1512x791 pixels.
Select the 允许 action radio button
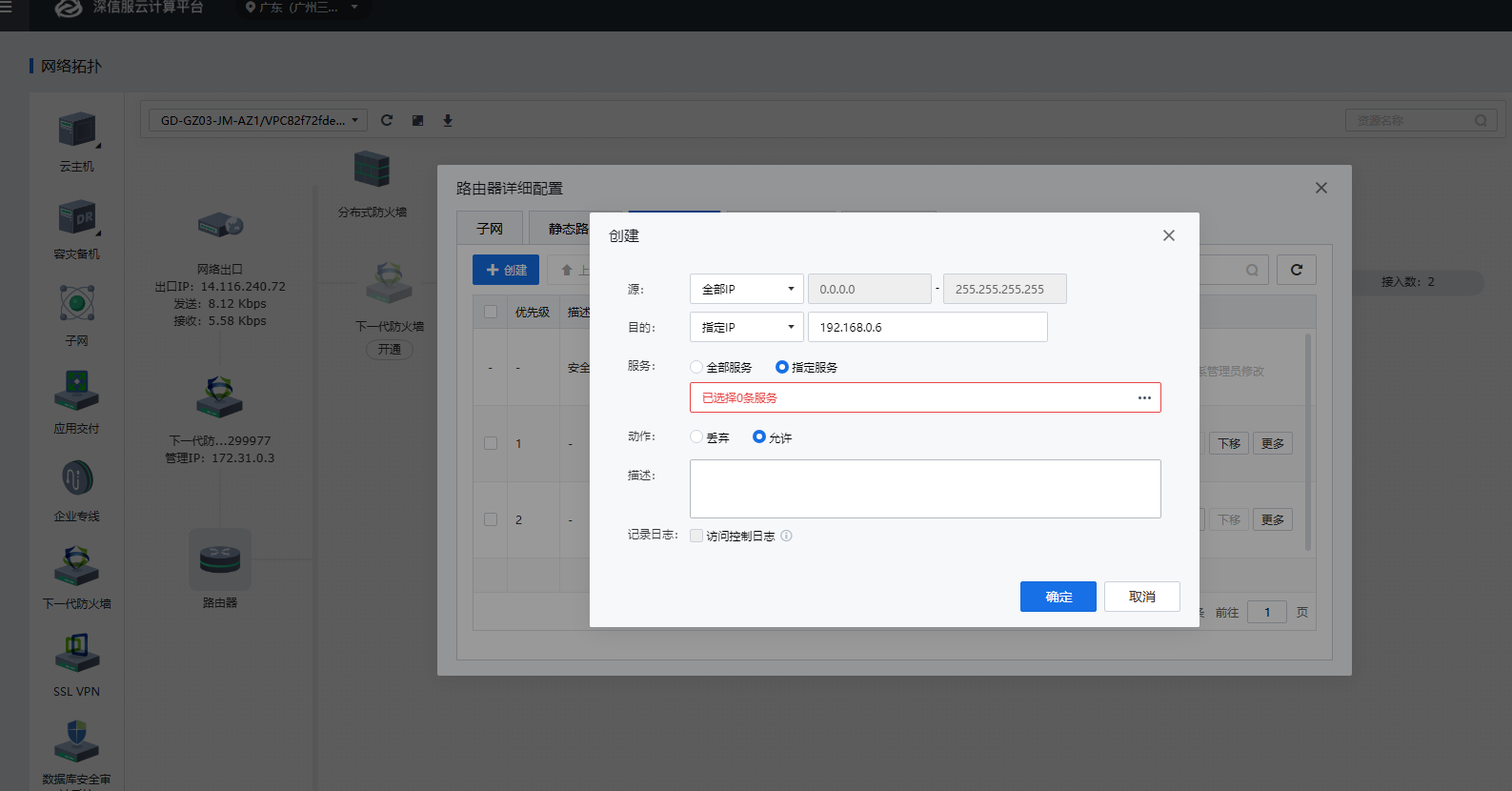coord(759,437)
